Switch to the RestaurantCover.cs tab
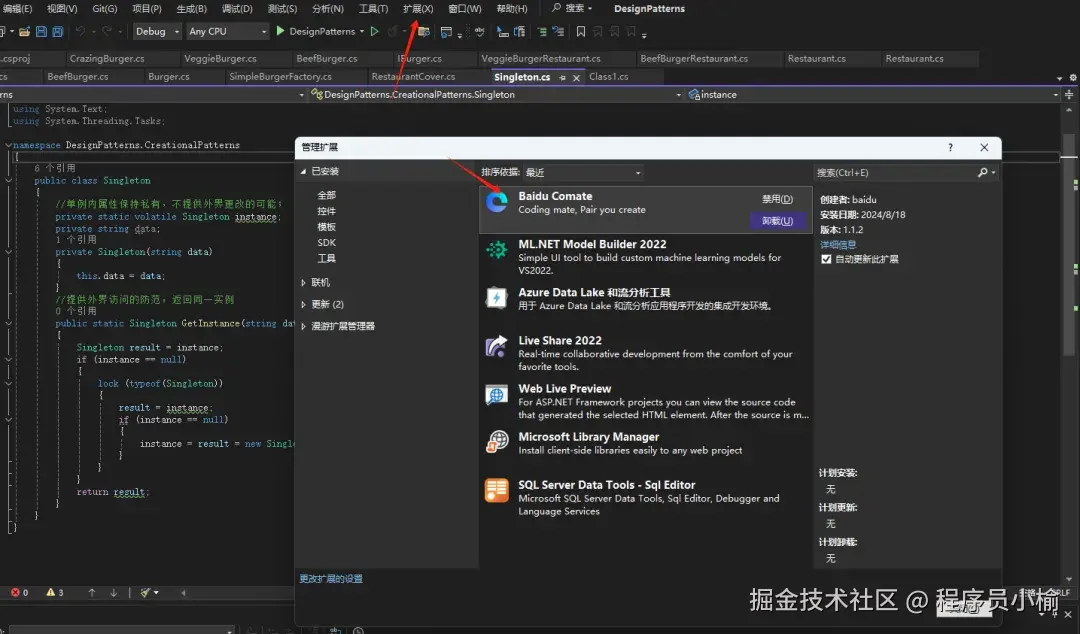The height and width of the screenshot is (634, 1080). pos(413,76)
